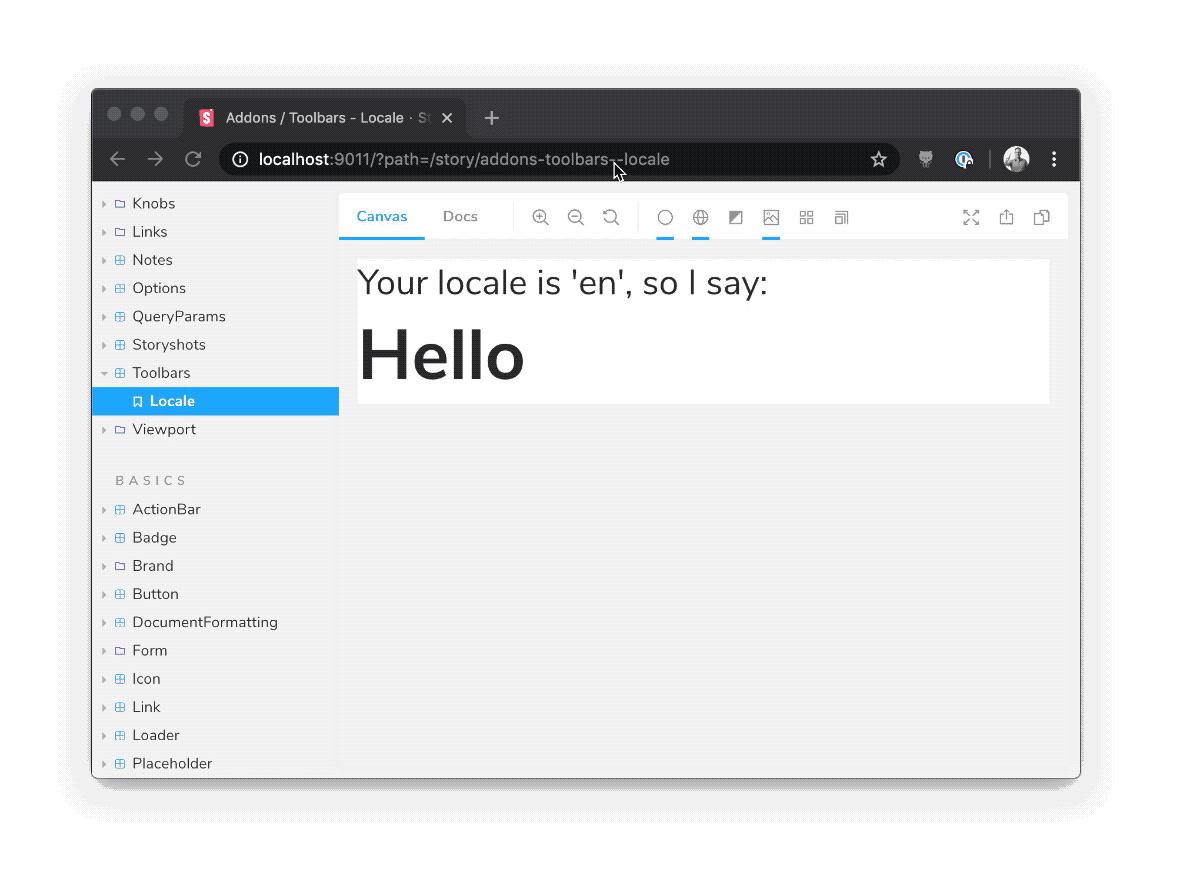Expand the Viewport folder
The image size is (1200, 892).
104,430
